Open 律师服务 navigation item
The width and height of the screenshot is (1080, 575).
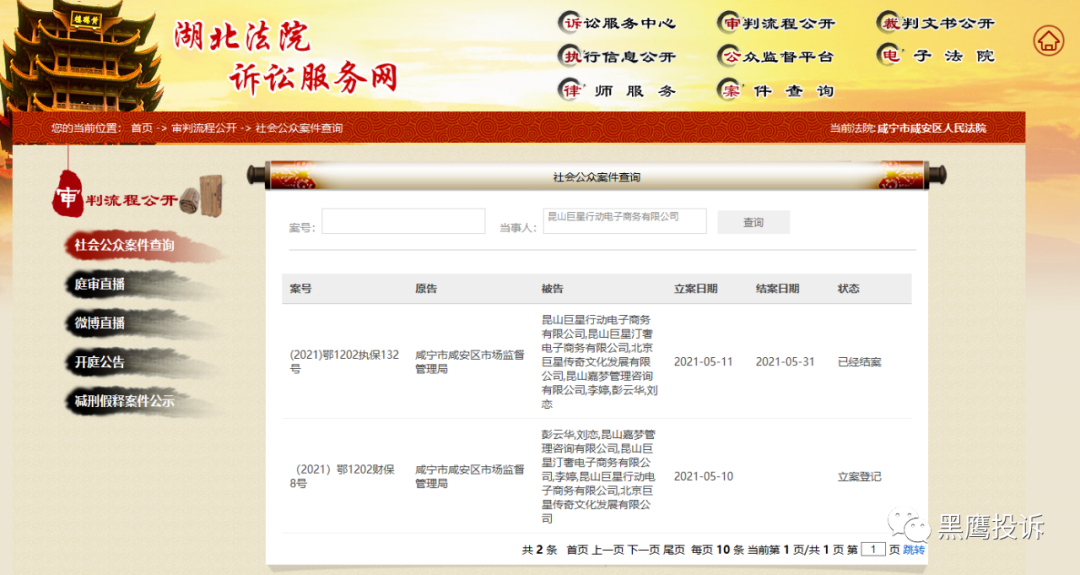tap(617, 90)
